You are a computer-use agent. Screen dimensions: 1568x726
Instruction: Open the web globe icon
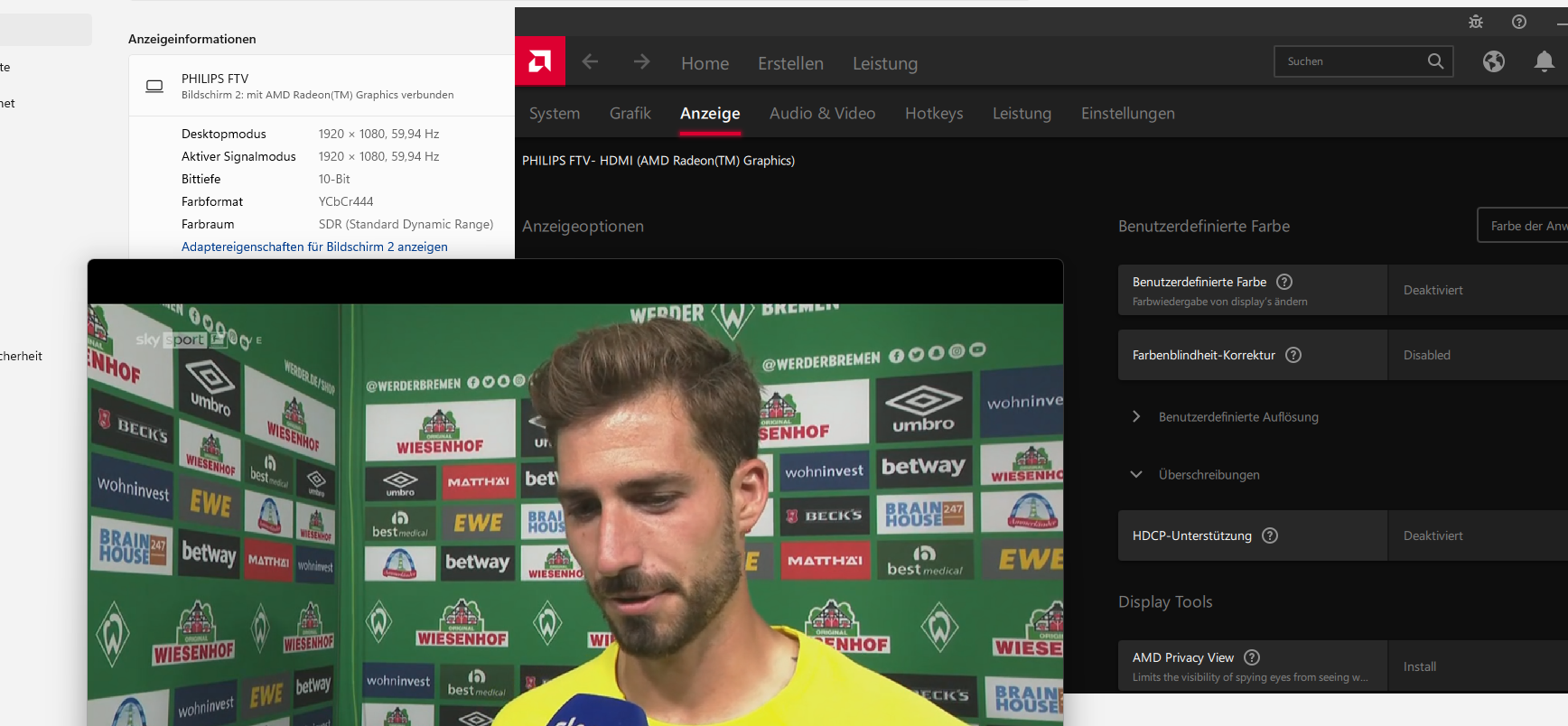(x=1494, y=61)
